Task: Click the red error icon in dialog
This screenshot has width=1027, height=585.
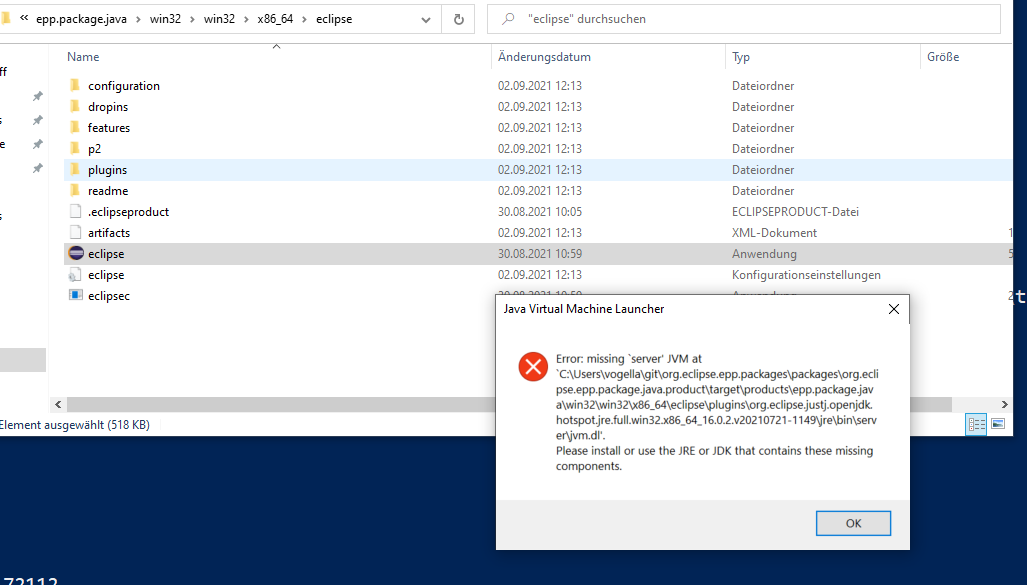Action: pos(533,366)
